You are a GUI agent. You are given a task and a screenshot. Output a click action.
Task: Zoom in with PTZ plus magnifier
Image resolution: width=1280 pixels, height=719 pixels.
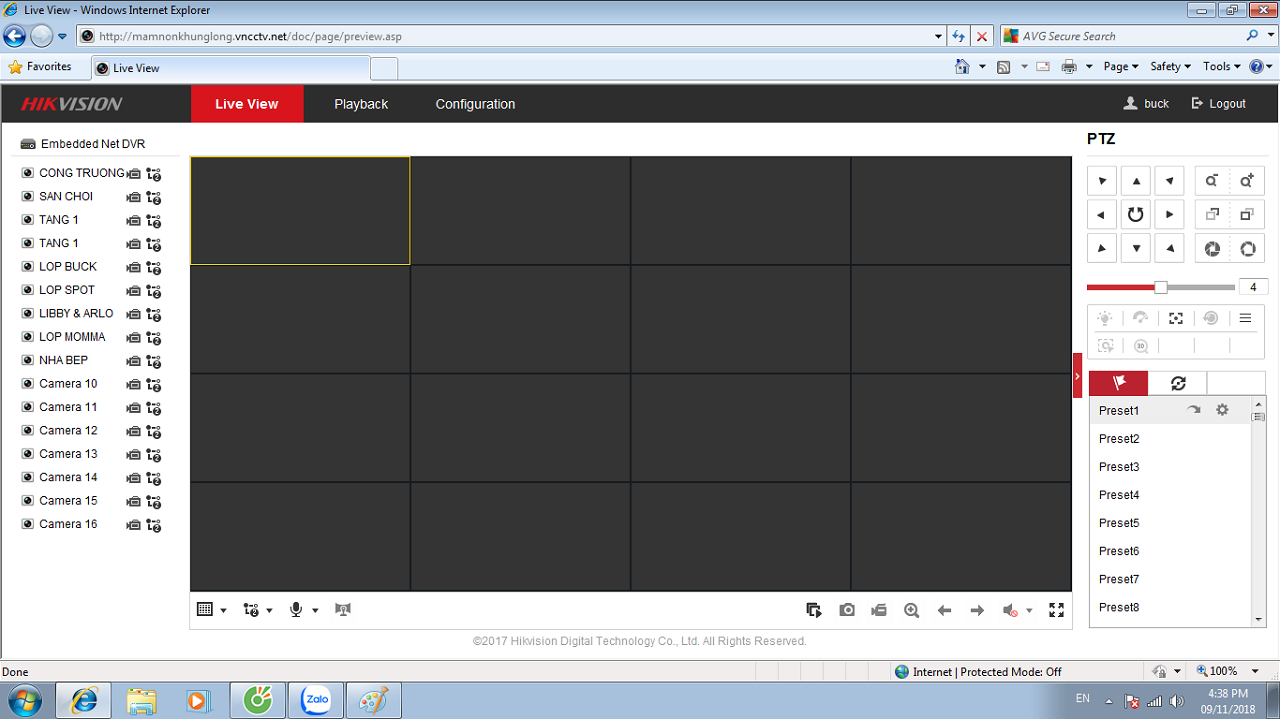coord(1246,181)
